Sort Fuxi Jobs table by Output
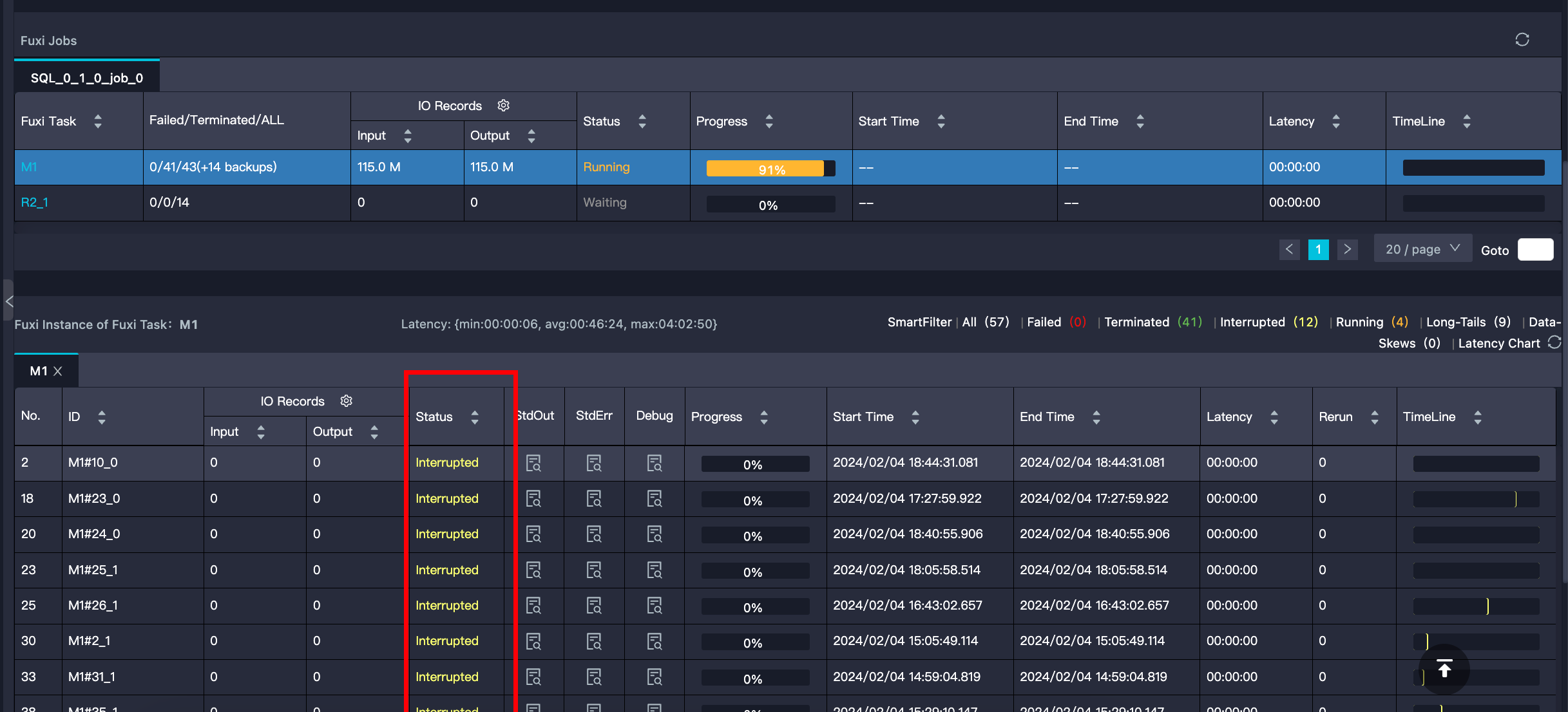1568x712 pixels. (531, 136)
